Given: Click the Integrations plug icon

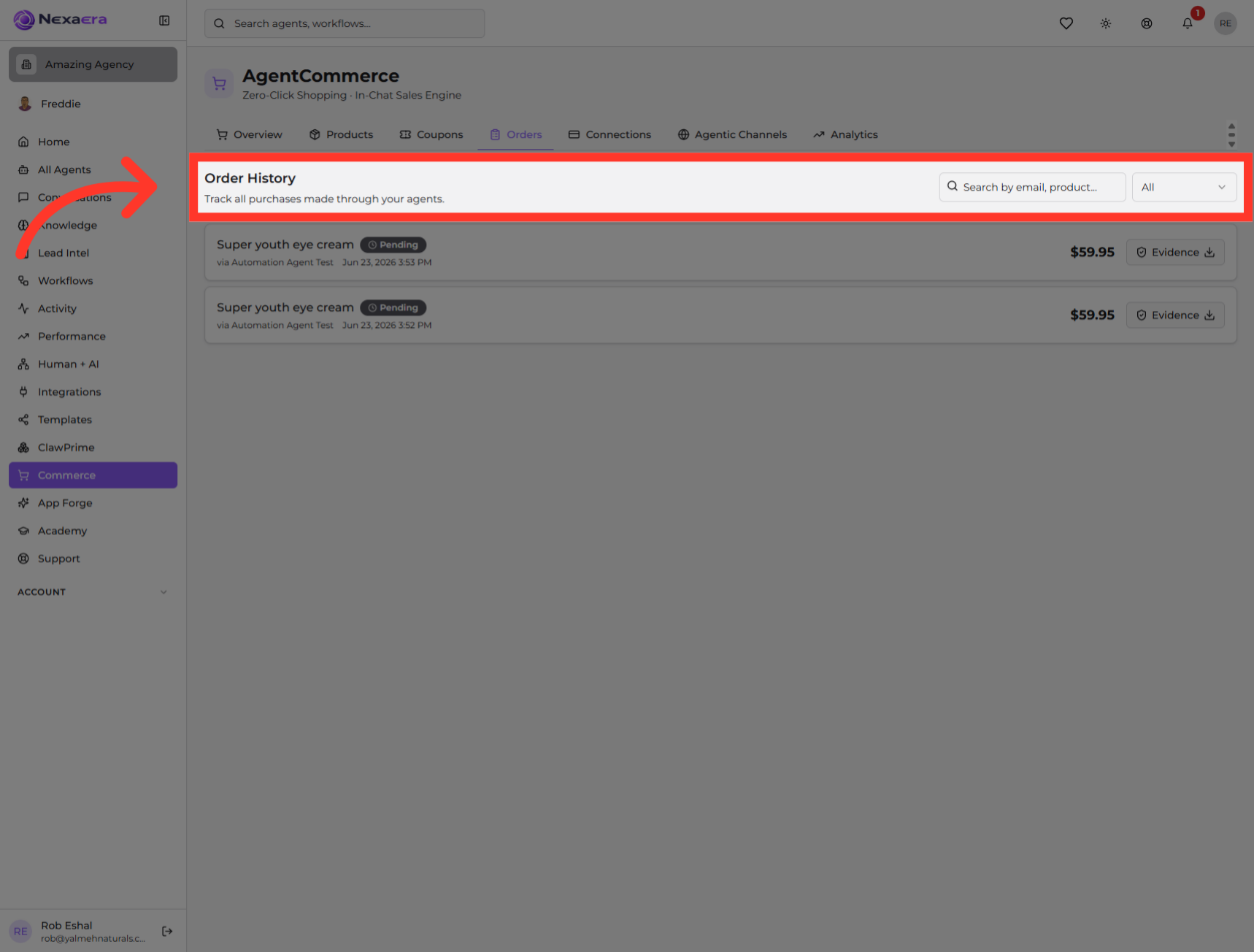Looking at the screenshot, I should tap(23, 391).
